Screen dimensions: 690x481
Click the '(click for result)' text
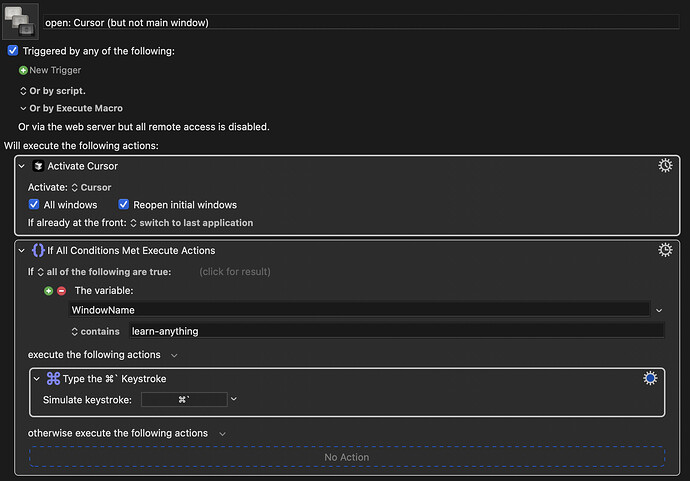point(234,271)
